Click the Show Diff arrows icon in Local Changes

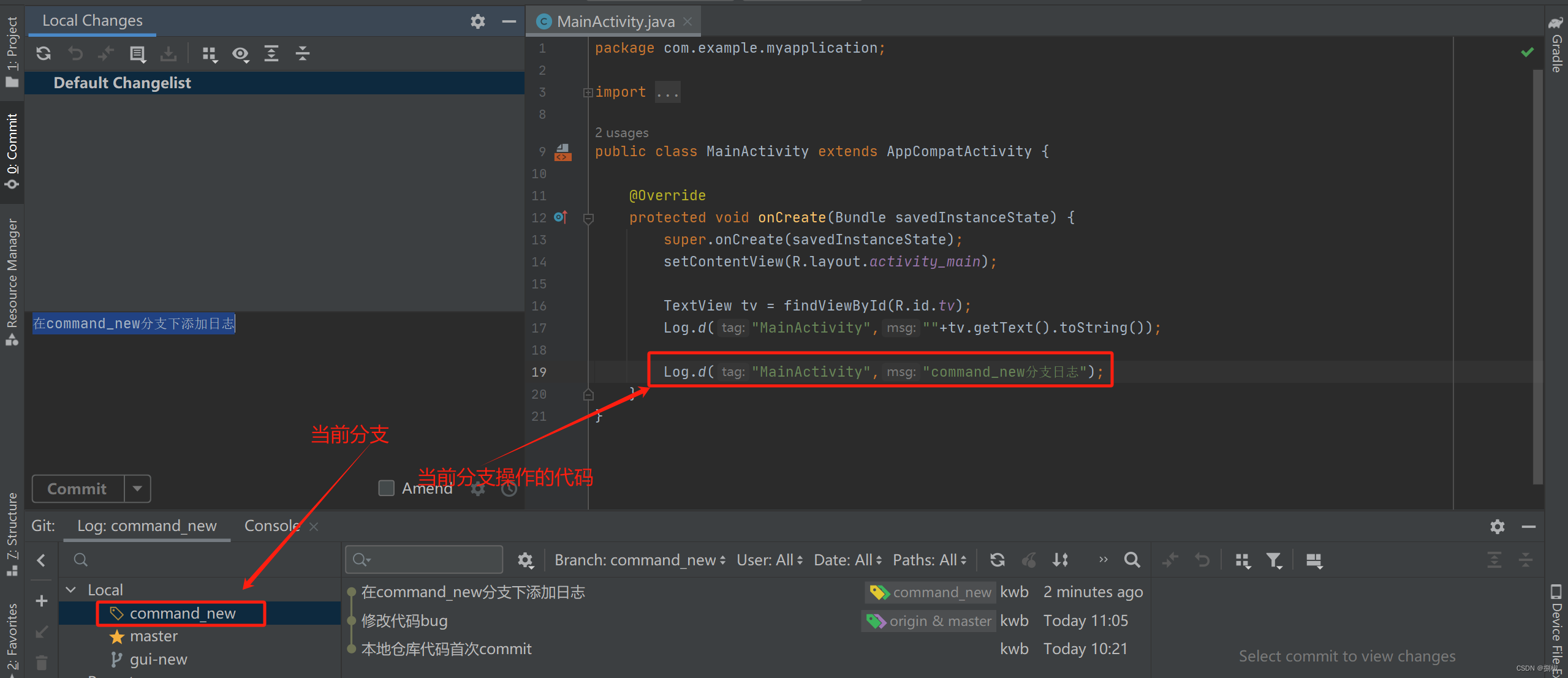pos(105,54)
